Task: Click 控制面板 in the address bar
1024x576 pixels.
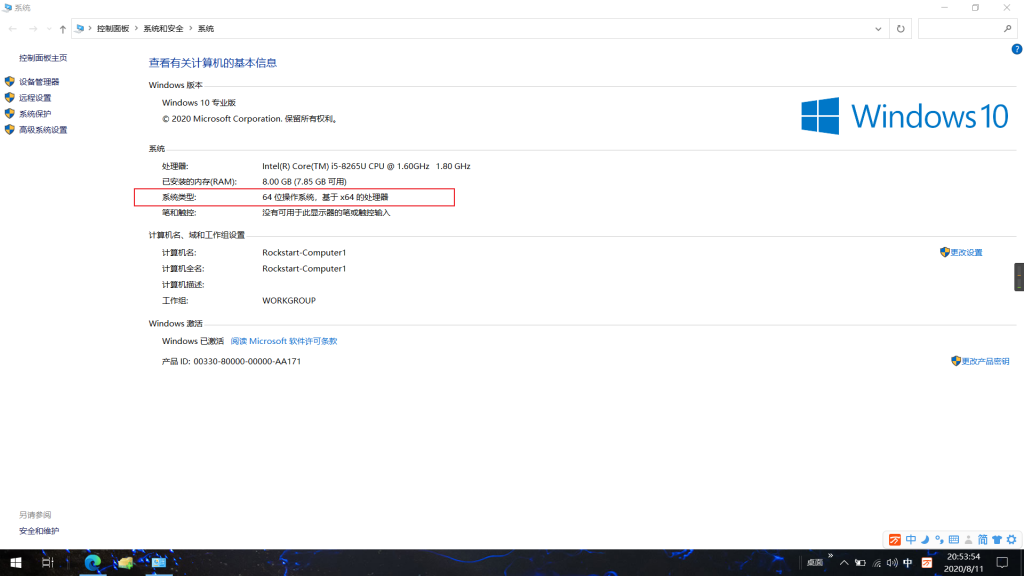Action: (x=113, y=29)
